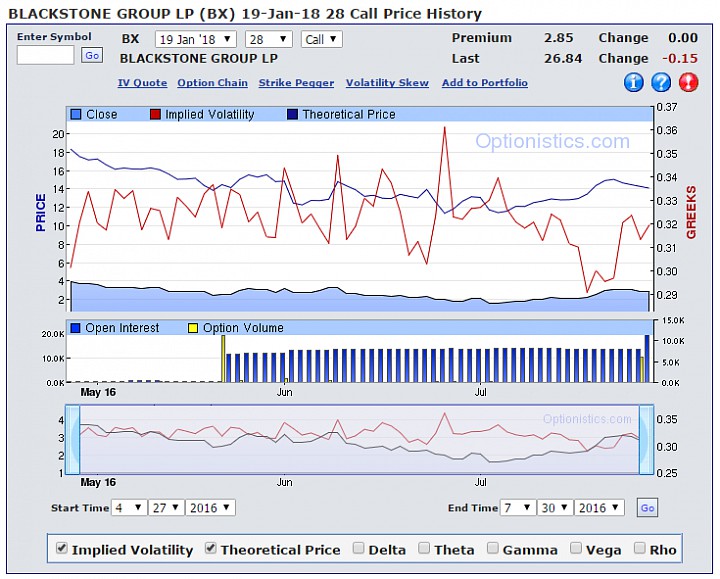The image size is (720, 579).
Task: Open the Start Time day 27 dropdown
Action: pos(166,508)
